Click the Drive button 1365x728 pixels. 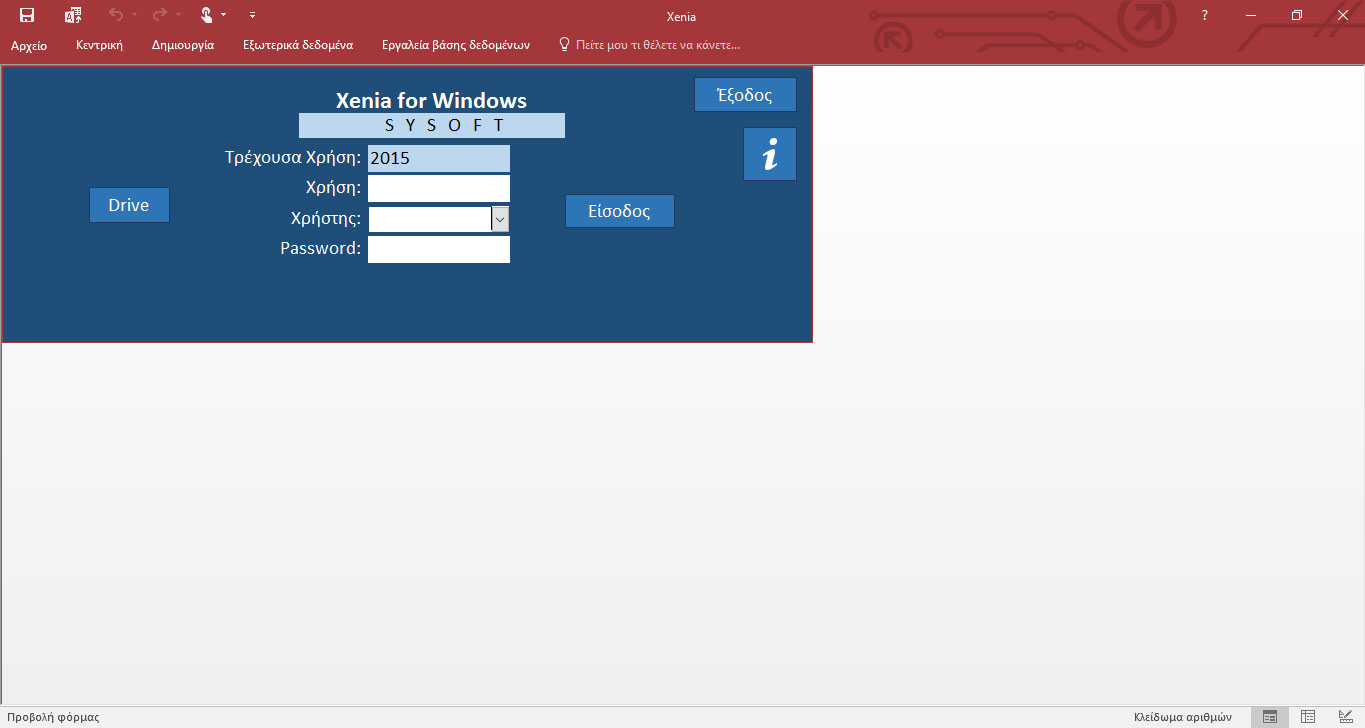(129, 205)
